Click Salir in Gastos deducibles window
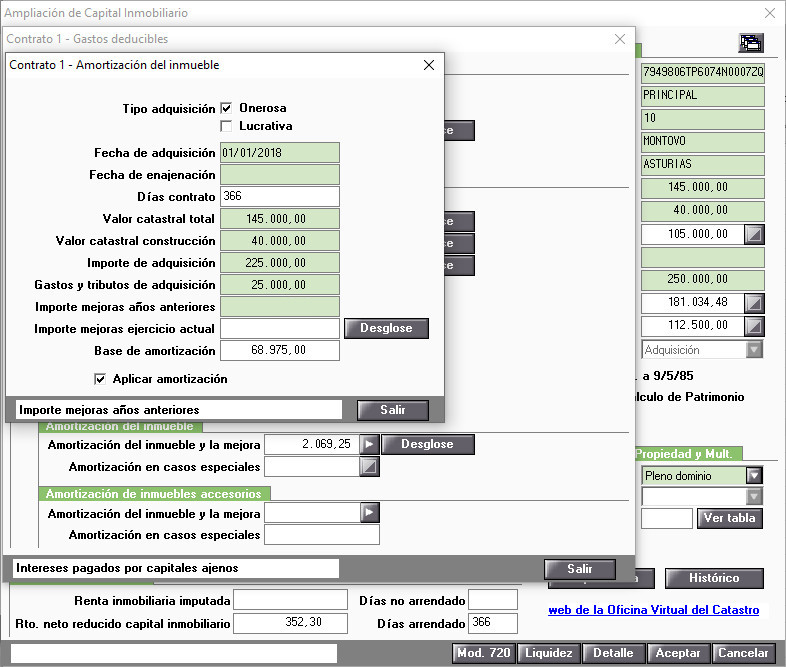This screenshot has height=667, width=786. [579, 569]
